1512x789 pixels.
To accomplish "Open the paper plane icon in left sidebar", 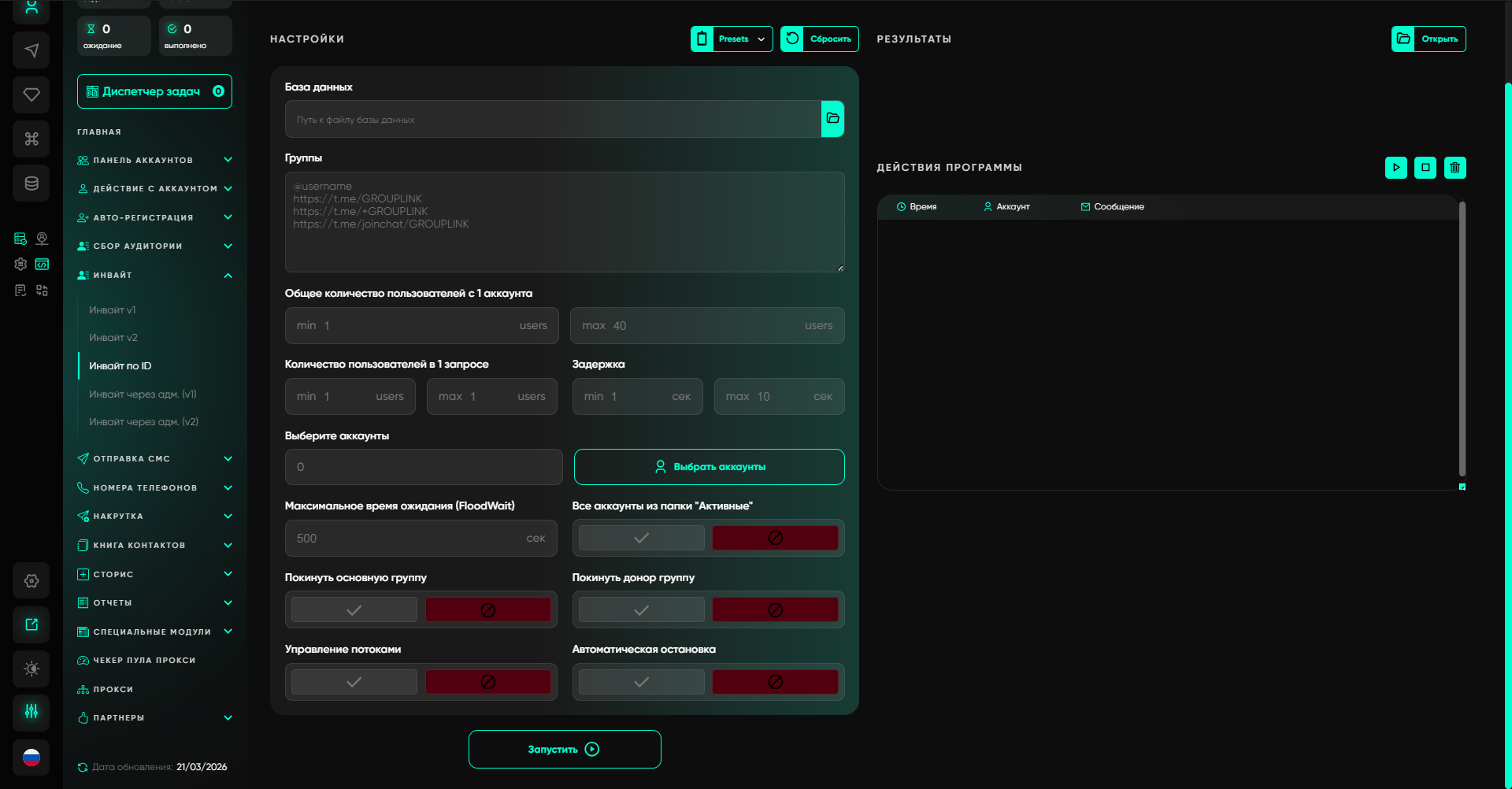I will click(x=31, y=50).
